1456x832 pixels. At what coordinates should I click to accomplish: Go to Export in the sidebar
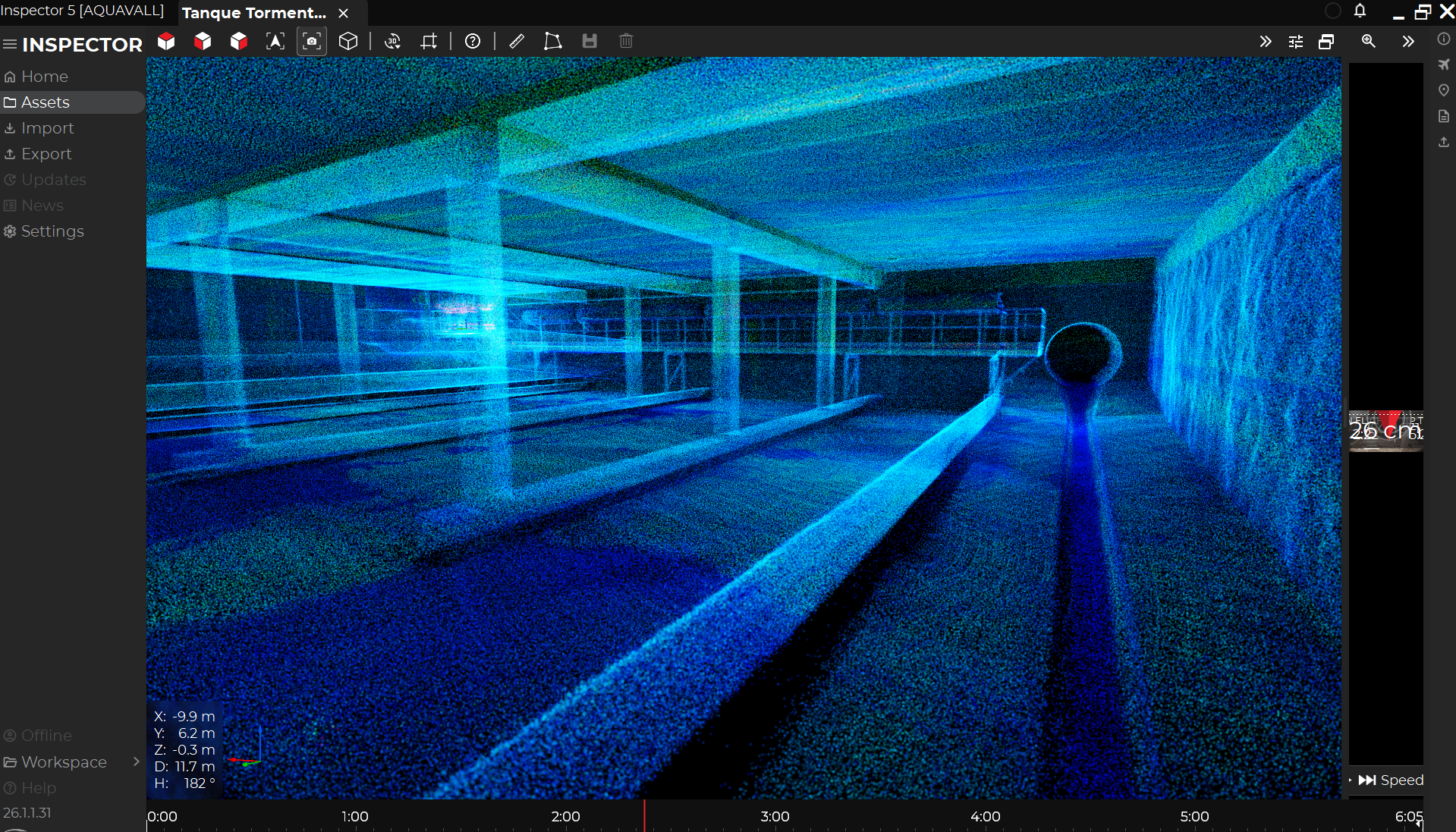tap(72, 154)
